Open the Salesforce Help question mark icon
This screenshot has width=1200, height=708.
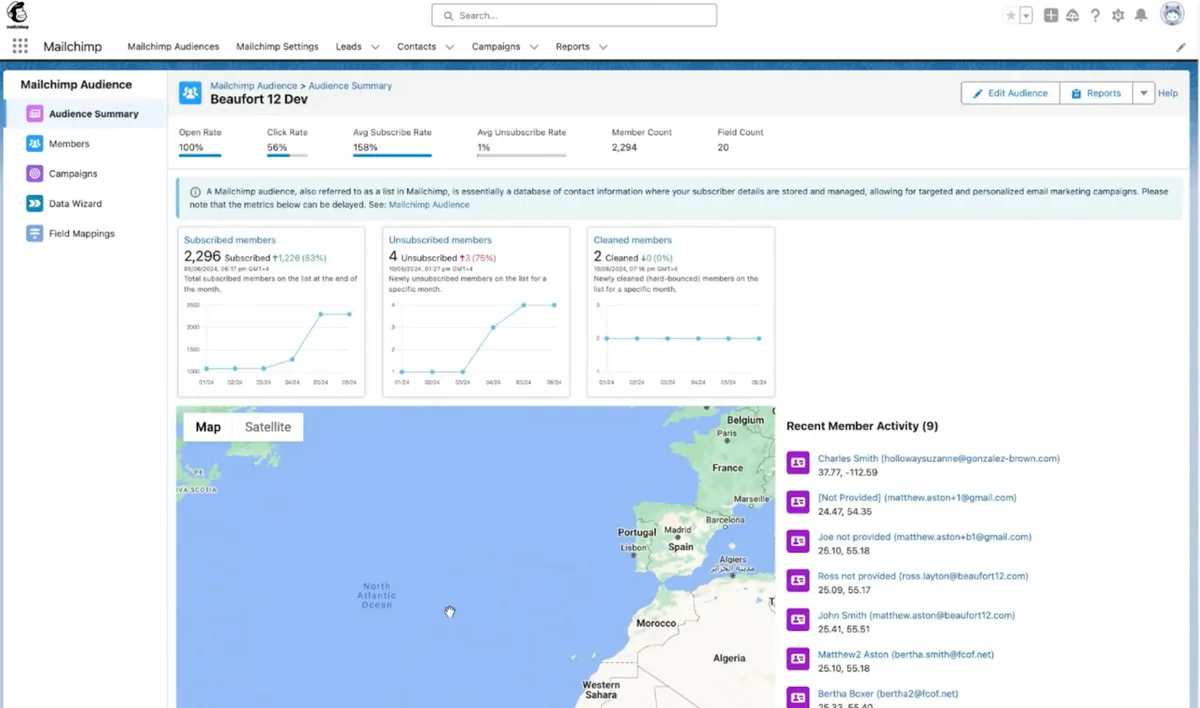pyautogui.click(x=1095, y=16)
